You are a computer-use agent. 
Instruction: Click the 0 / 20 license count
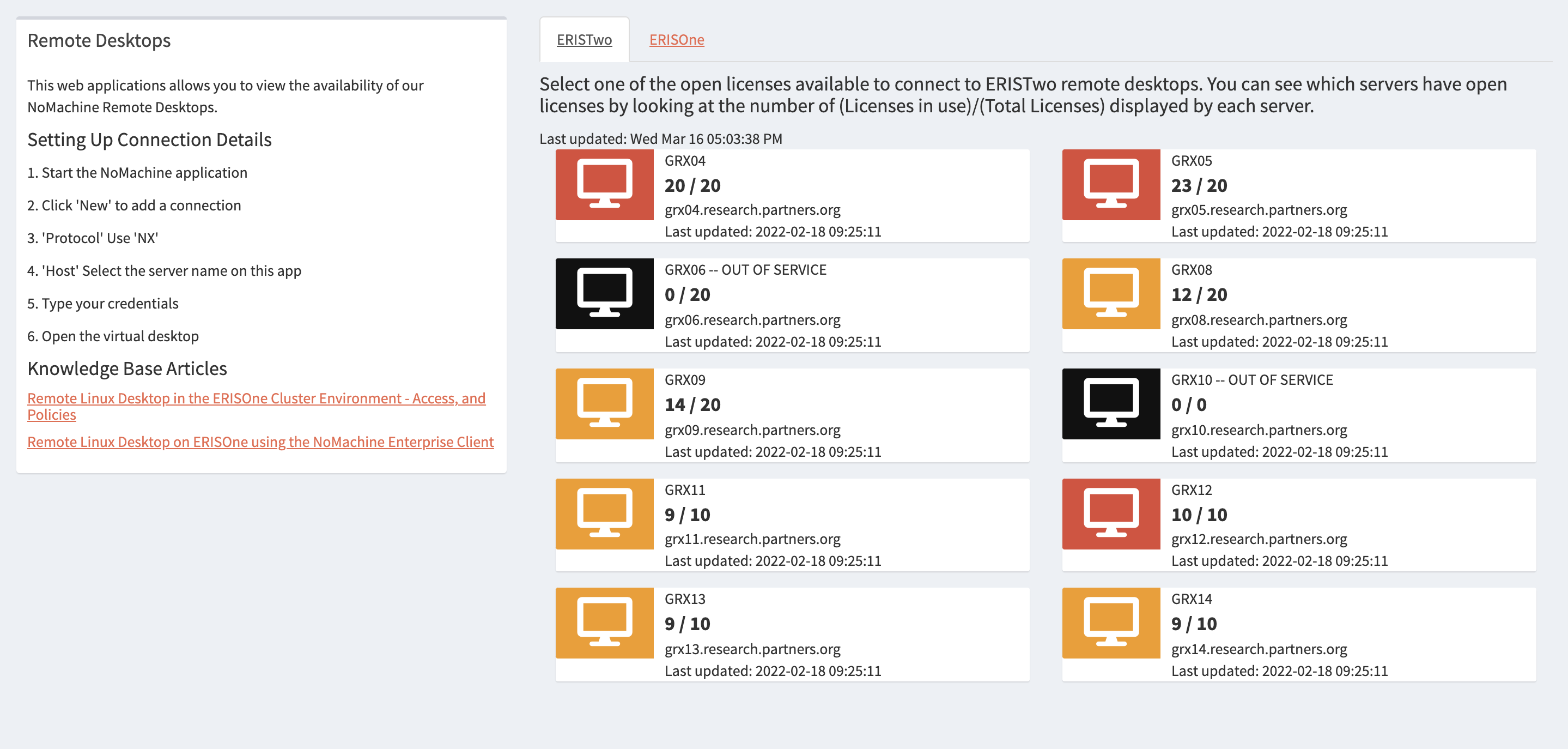(x=687, y=295)
